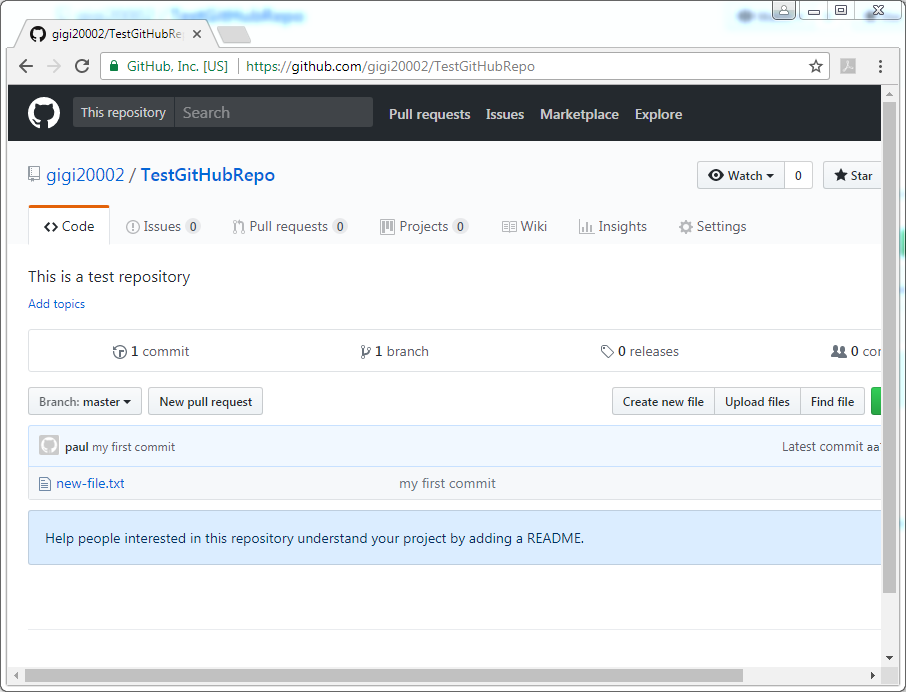
Task: Open the Chrome three-dot menu
Action: pos(880,66)
